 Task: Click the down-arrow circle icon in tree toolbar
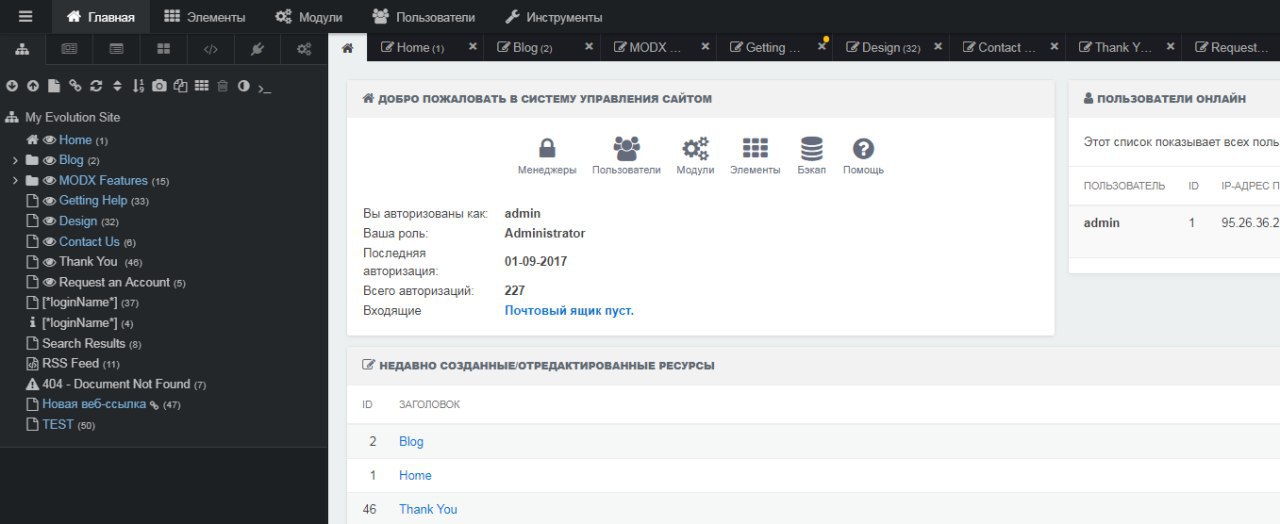[x=11, y=86]
